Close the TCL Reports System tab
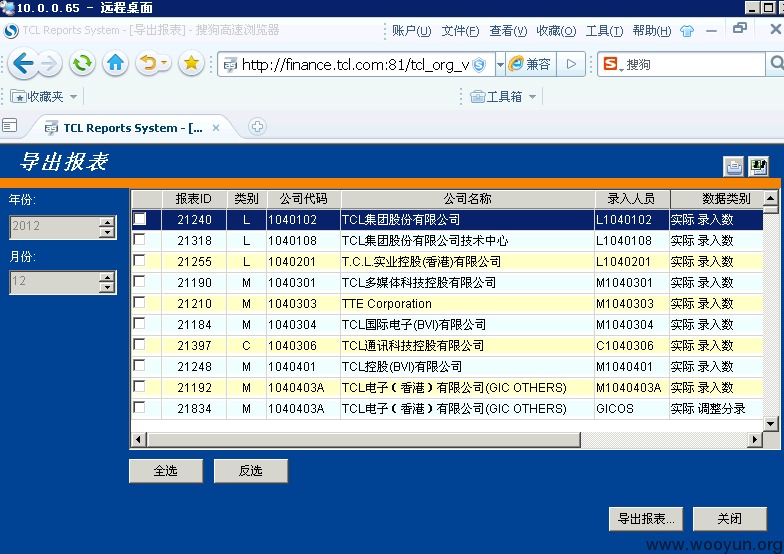The image size is (784, 554). click(216, 128)
